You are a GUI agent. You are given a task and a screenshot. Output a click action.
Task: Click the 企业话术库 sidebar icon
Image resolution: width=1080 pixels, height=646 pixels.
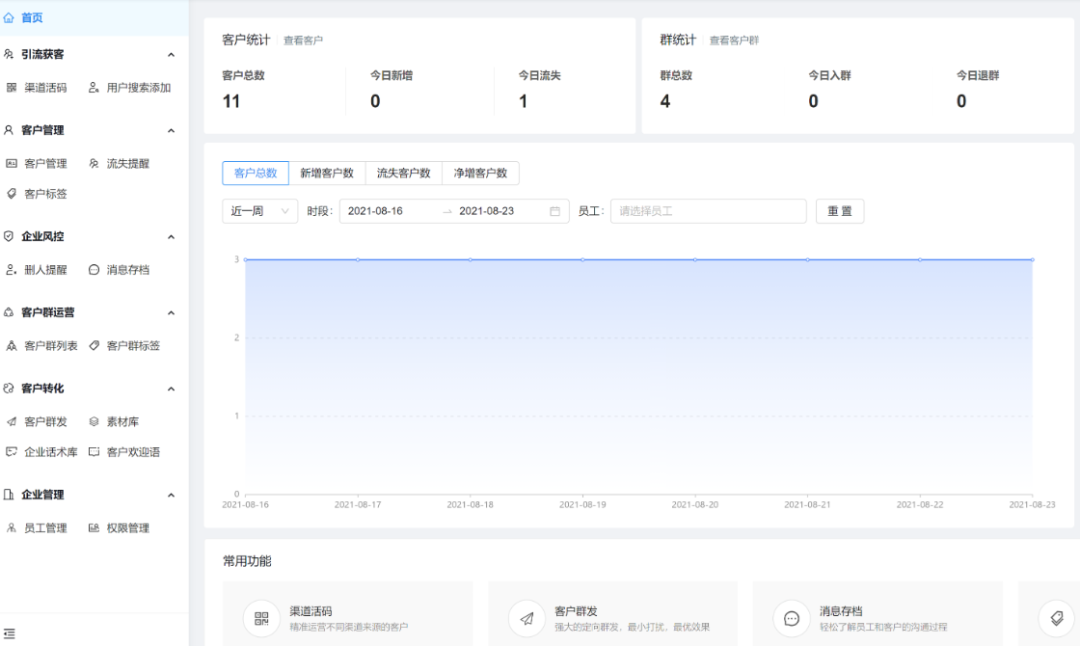tap(11, 452)
